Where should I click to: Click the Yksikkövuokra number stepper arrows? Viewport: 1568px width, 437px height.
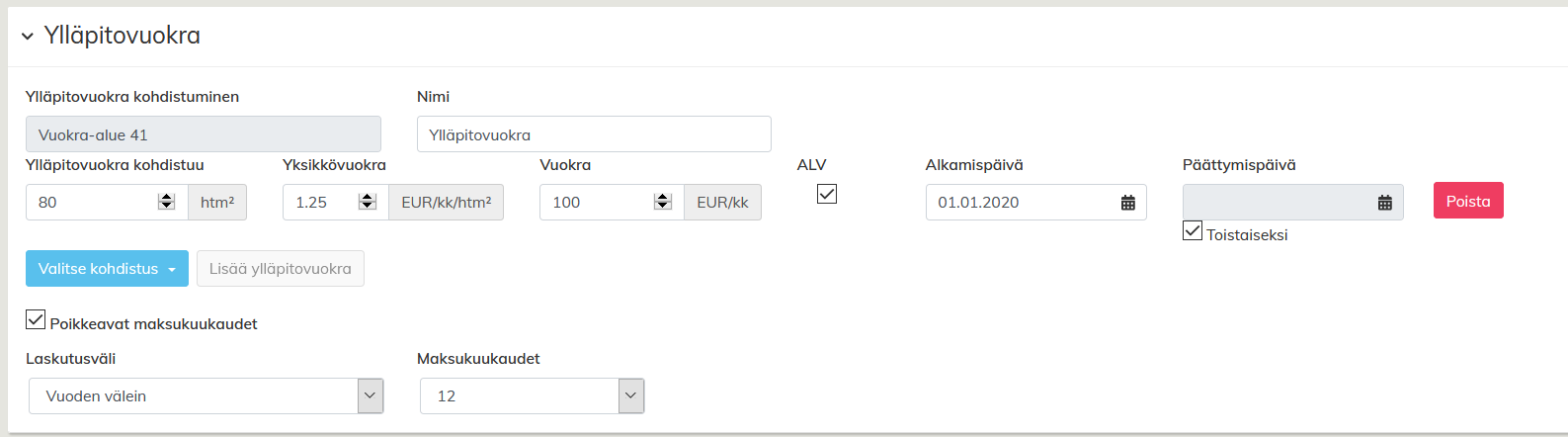click(x=368, y=202)
